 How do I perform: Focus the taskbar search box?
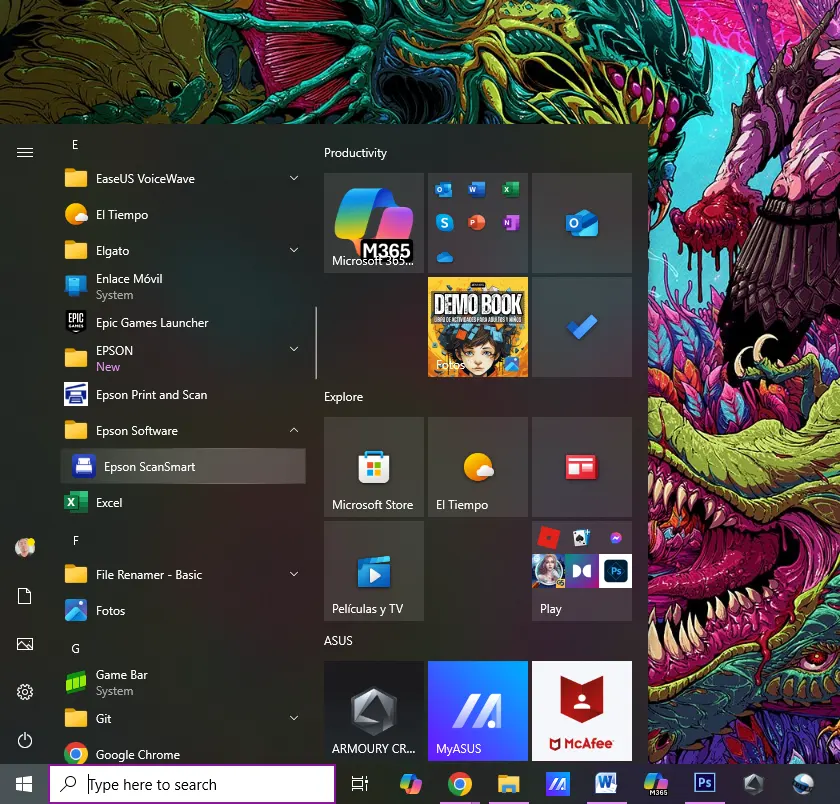[x=192, y=784]
